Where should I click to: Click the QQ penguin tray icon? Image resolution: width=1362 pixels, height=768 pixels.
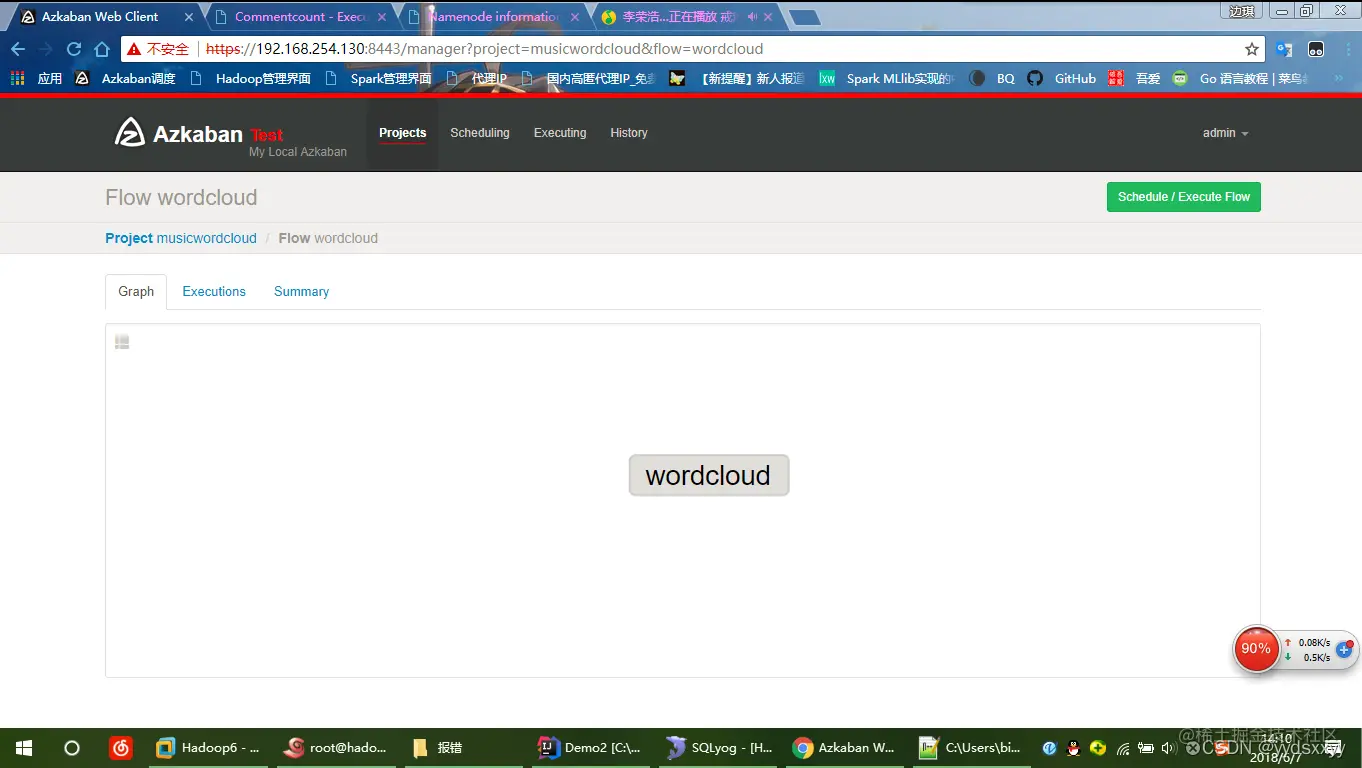tap(1074, 748)
